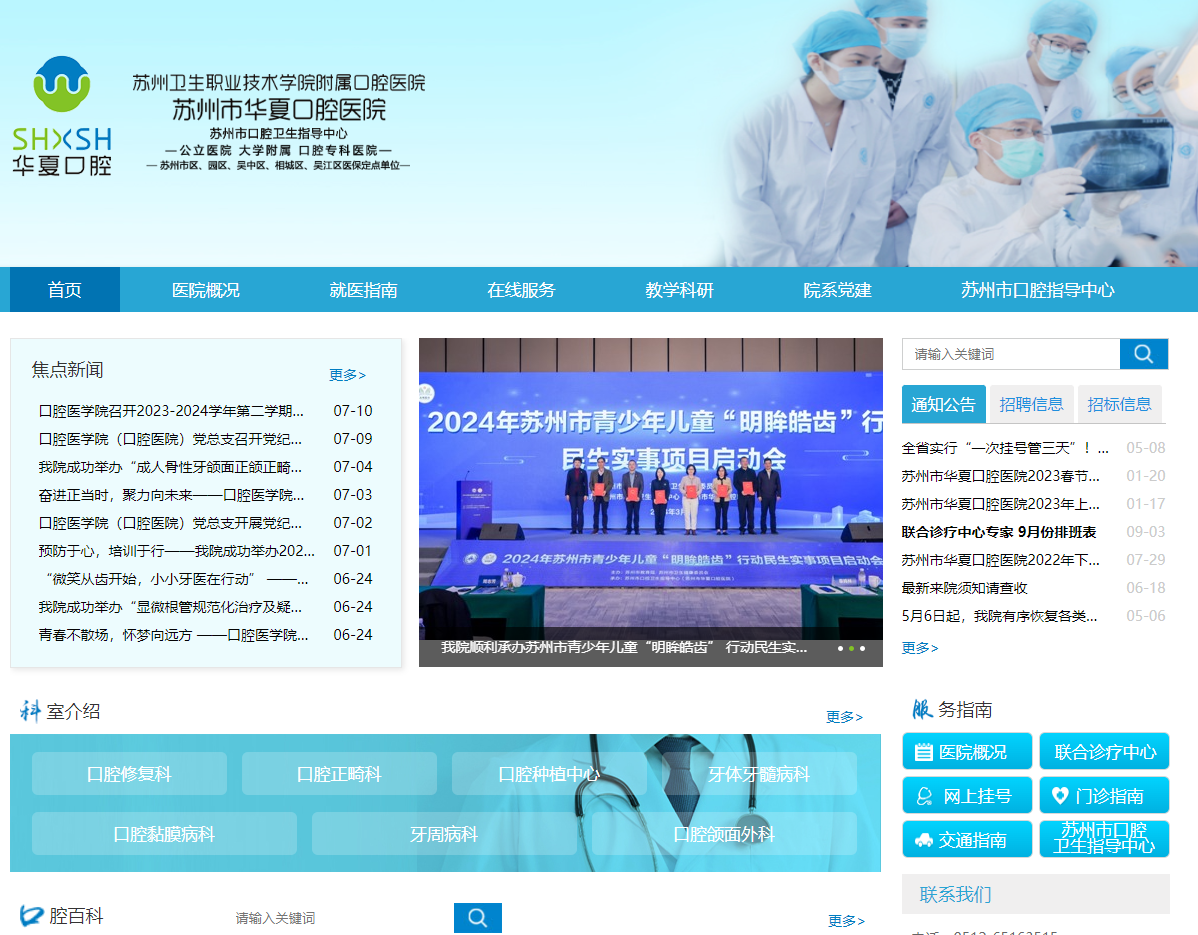
Task: Click the 联系我们 section header
Action: pyautogui.click(x=1035, y=894)
